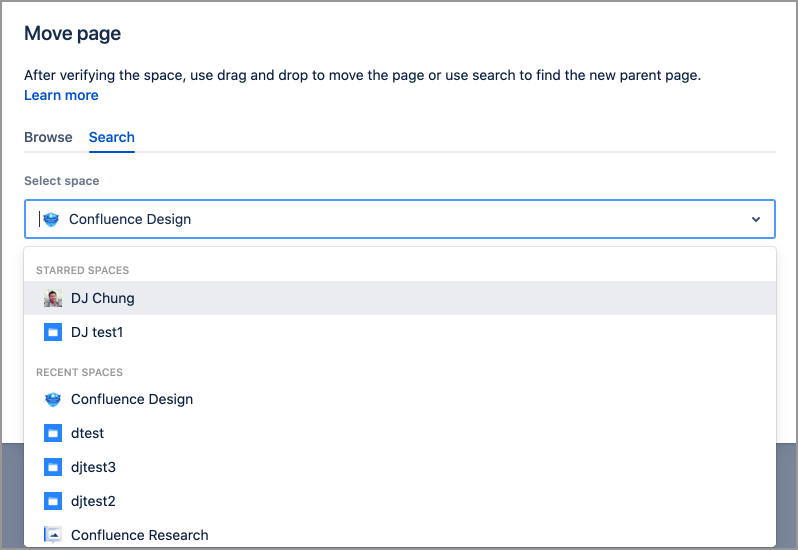Viewport: 798px width, 550px height.
Task: Pick Confluence Design from recent spaces
Action: (x=132, y=399)
